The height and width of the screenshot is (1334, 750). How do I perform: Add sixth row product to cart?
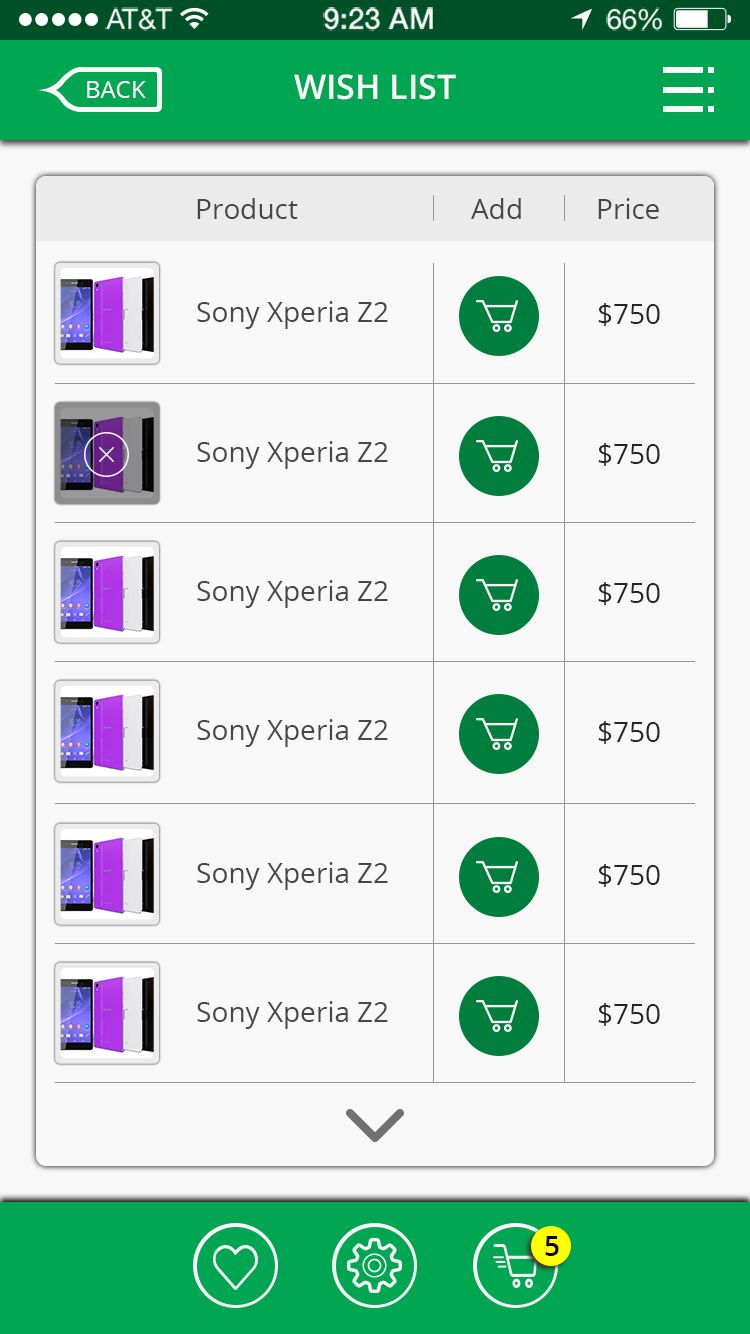point(499,1016)
